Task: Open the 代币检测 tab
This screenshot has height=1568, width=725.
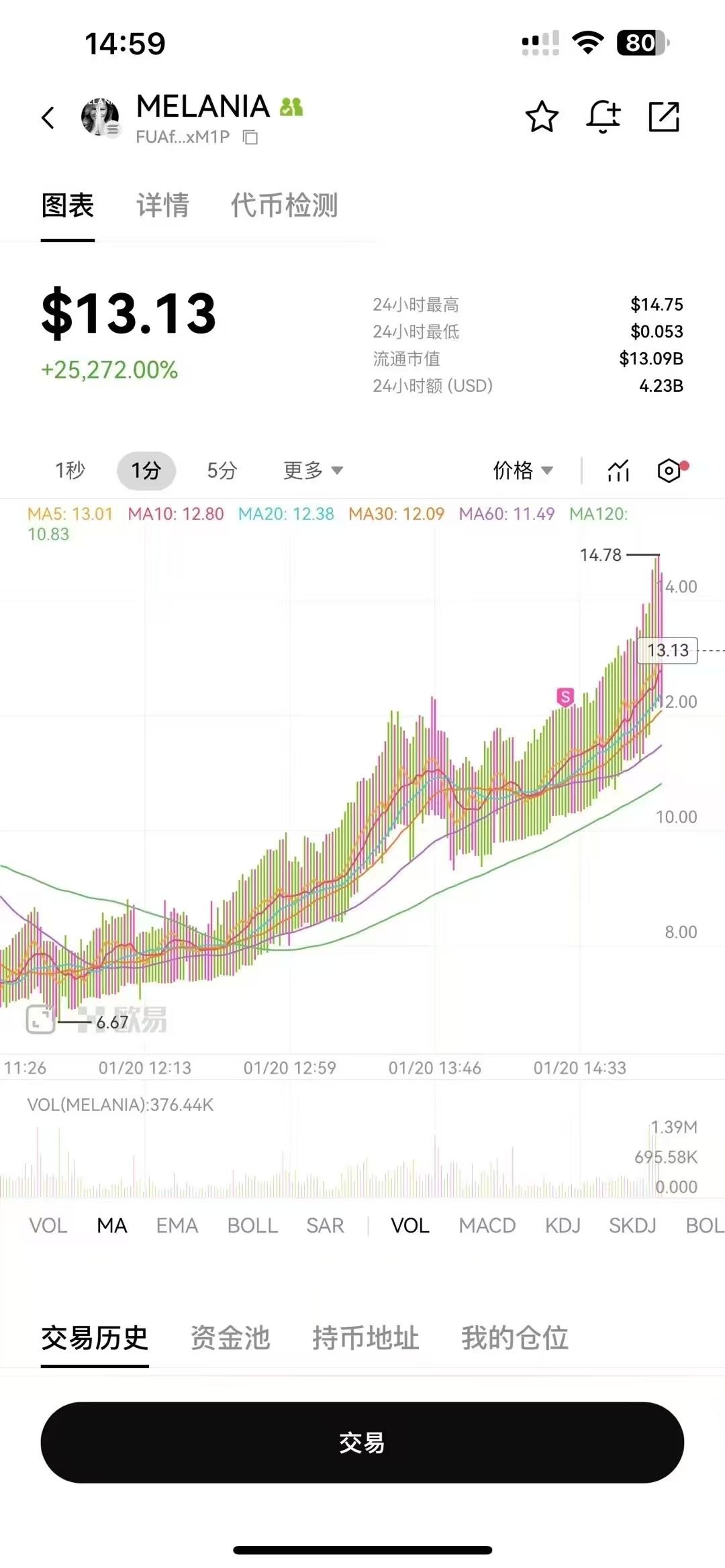Action: 285,205
